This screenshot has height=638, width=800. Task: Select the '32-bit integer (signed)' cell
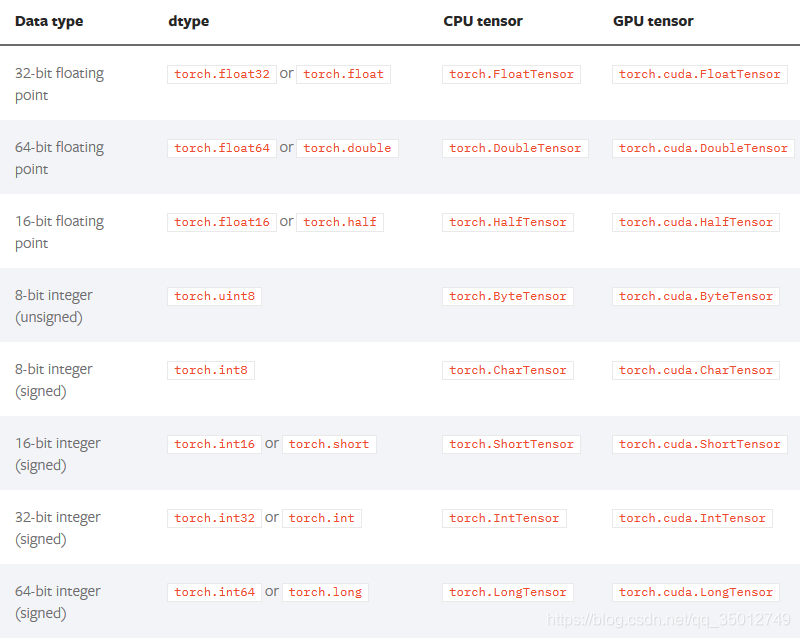(x=58, y=528)
